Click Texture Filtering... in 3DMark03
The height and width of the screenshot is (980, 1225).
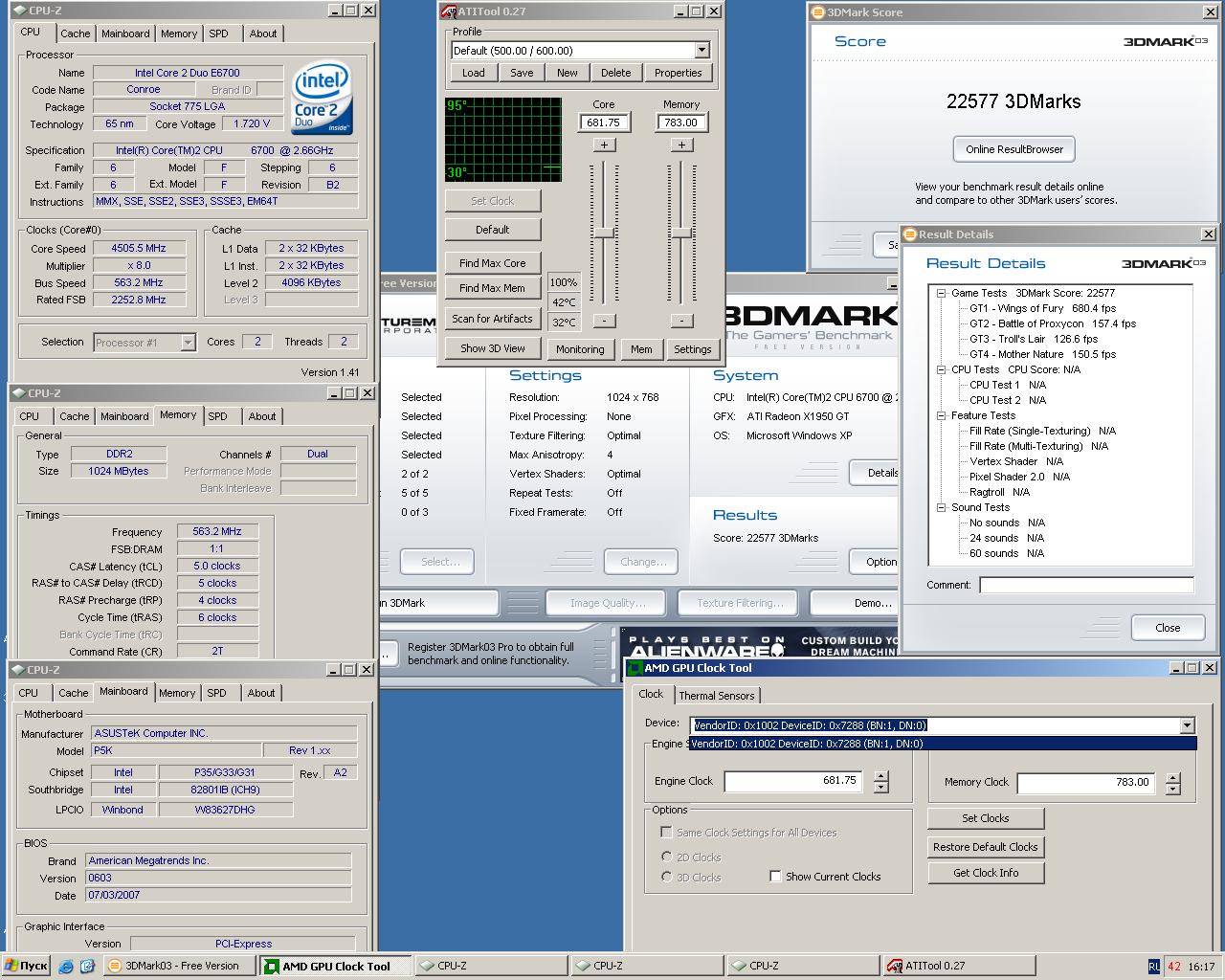(x=740, y=603)
